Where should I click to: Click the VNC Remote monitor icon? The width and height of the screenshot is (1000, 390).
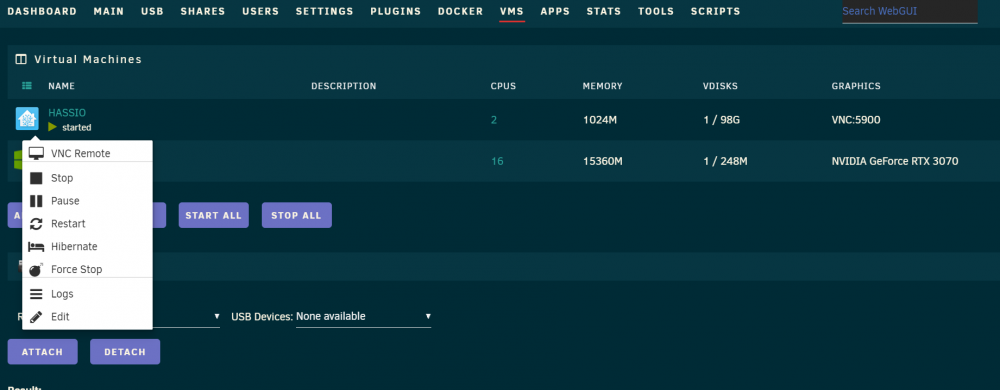pyautogui.click(x=36, y=154)
